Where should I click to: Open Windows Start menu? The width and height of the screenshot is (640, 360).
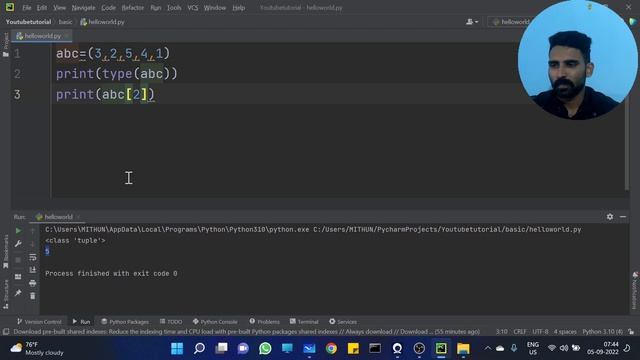click(177, 349)
